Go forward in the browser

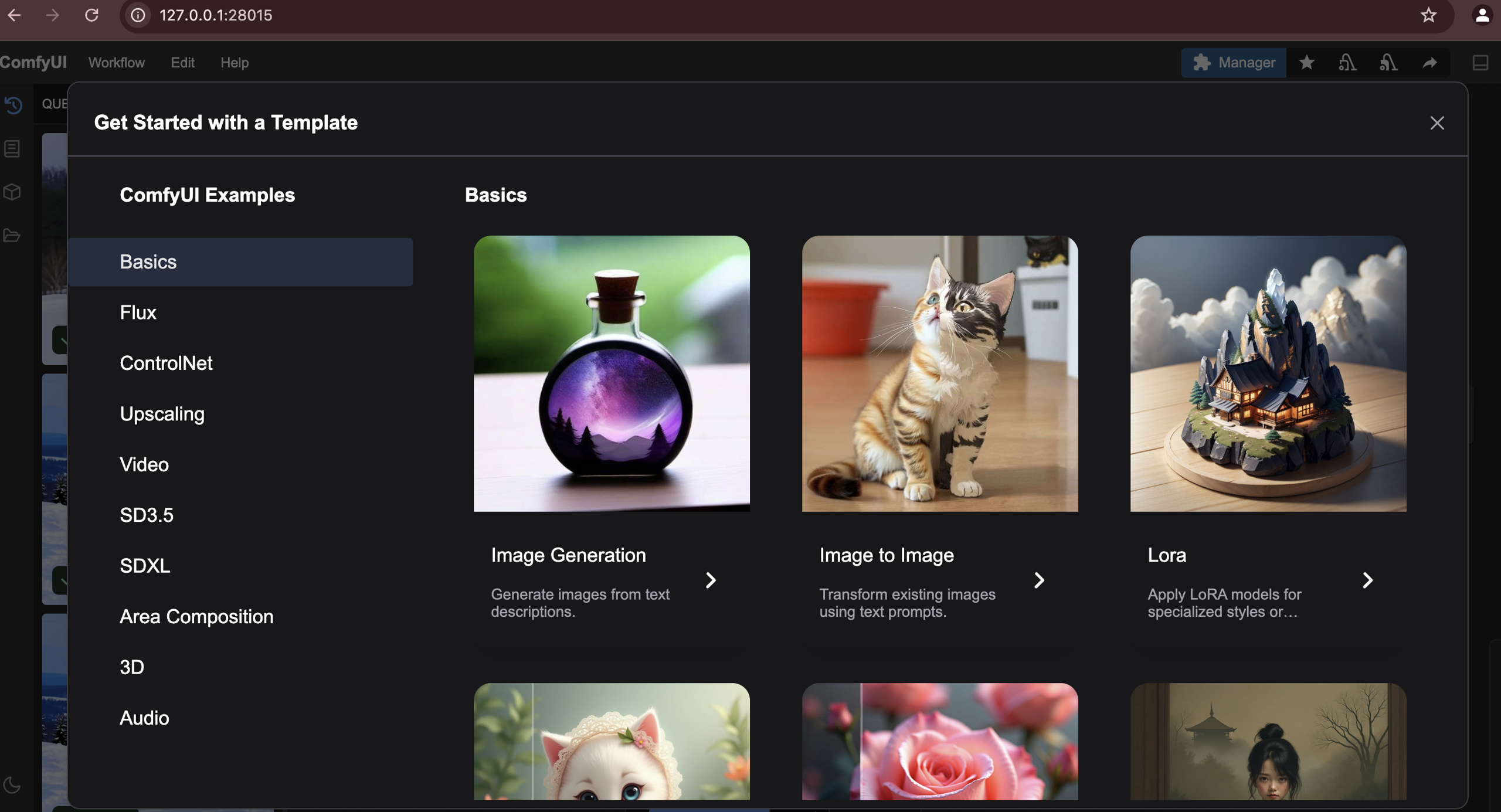(53, 15)
